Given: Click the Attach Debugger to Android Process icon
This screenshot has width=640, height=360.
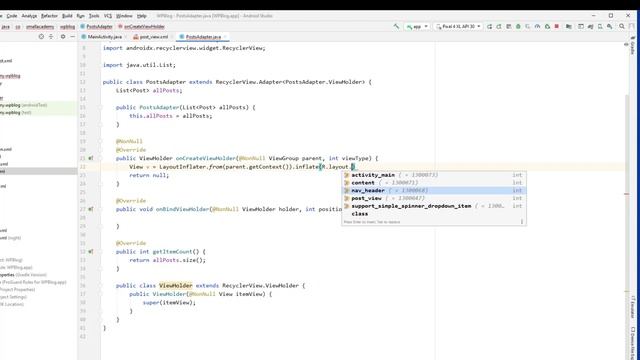Looking at the screenshot, I should (x=547, y=27).
